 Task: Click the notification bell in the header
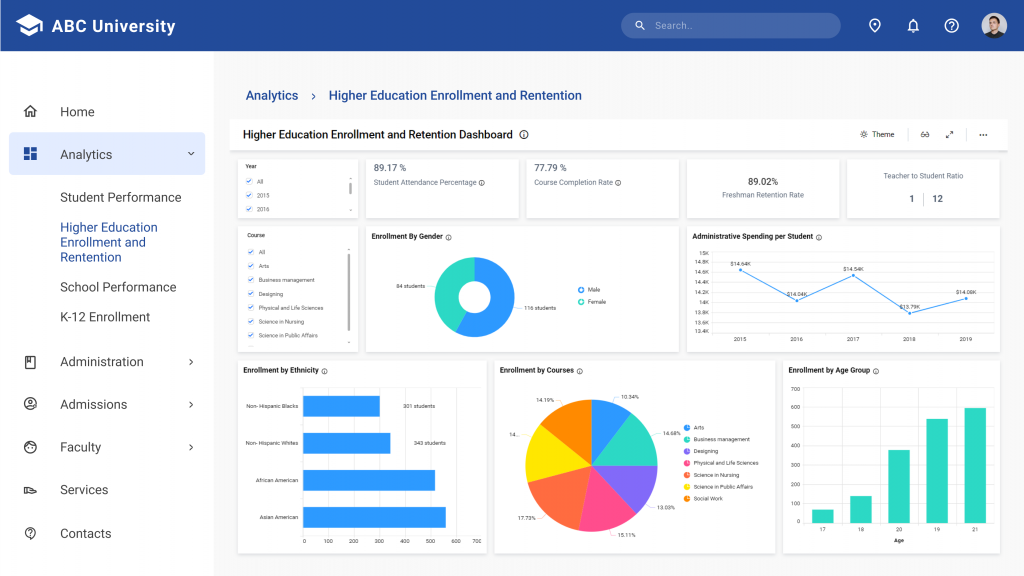click(913, 25)
